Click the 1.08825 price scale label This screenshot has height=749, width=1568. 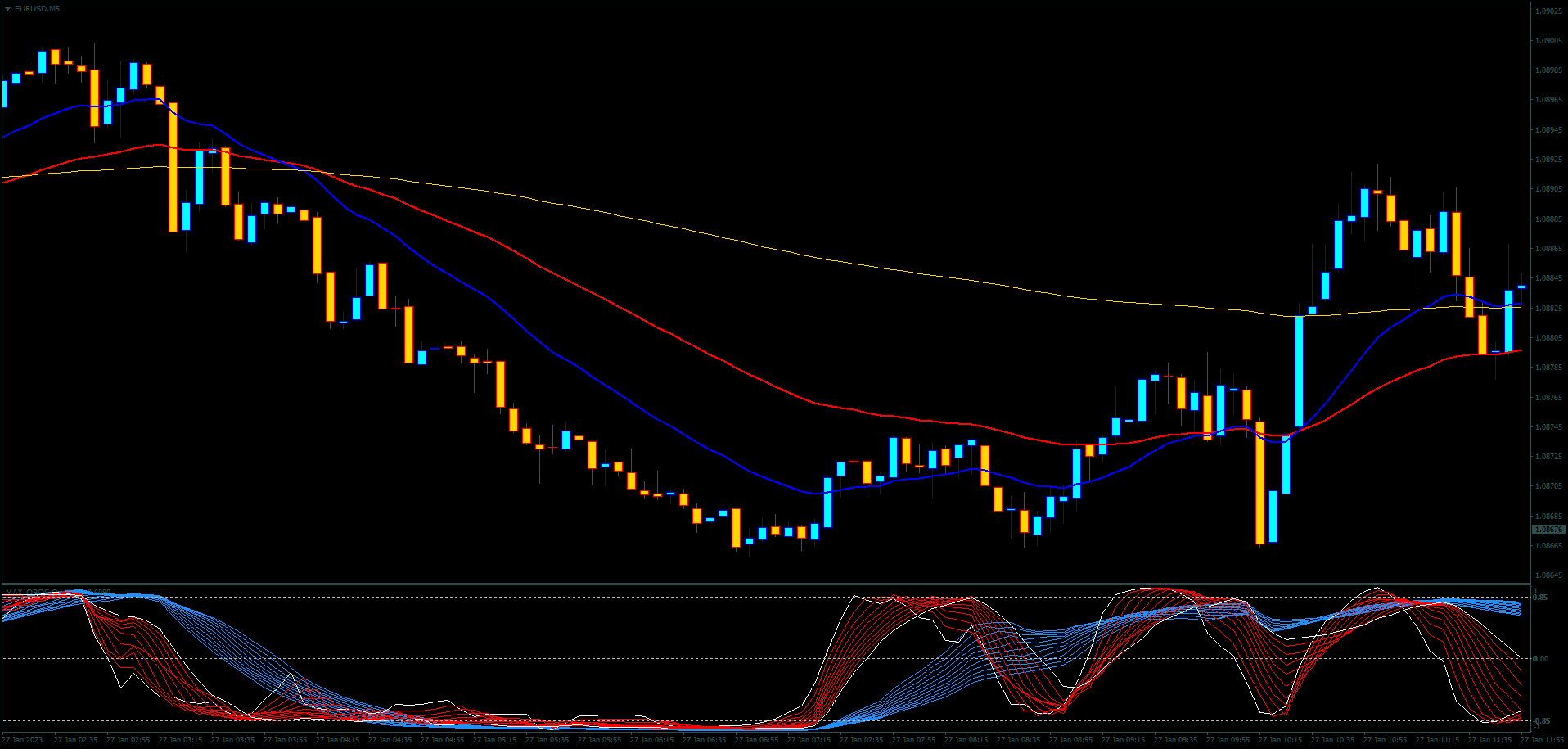click(1548, 308)
